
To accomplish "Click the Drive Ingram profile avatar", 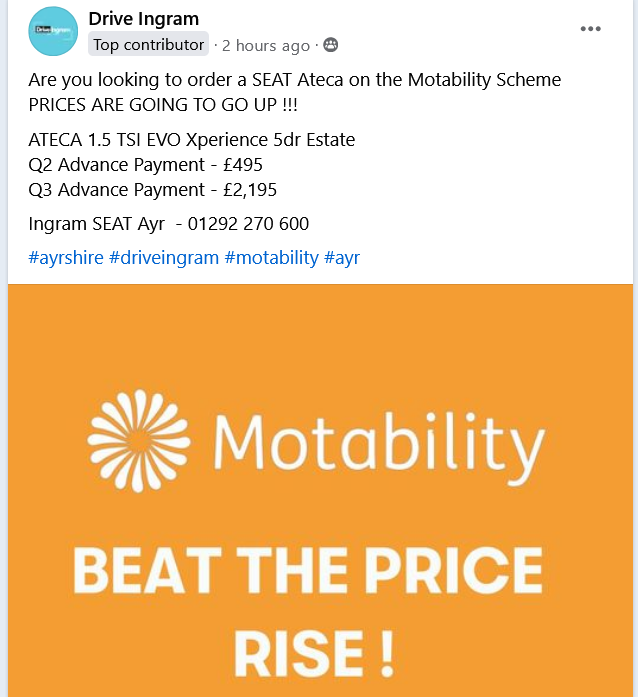I will pos(53,31).
